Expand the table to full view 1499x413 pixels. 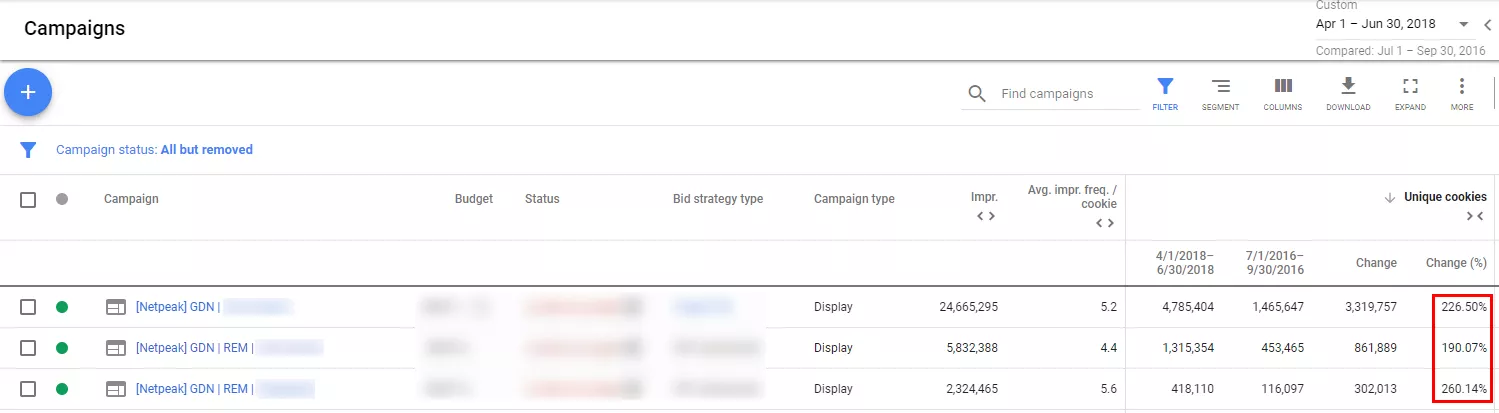pos(1410,93)
